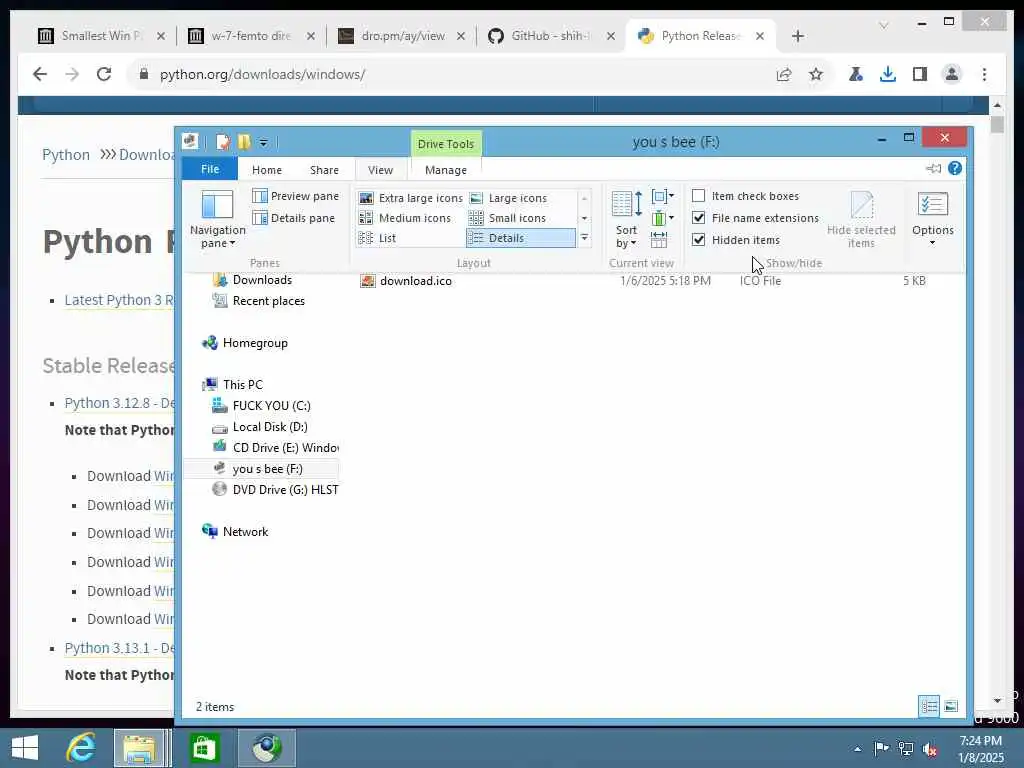Launch Internet Explorer from taskbar
This screenshot has width=1024, height=768.
coord(81,748)
